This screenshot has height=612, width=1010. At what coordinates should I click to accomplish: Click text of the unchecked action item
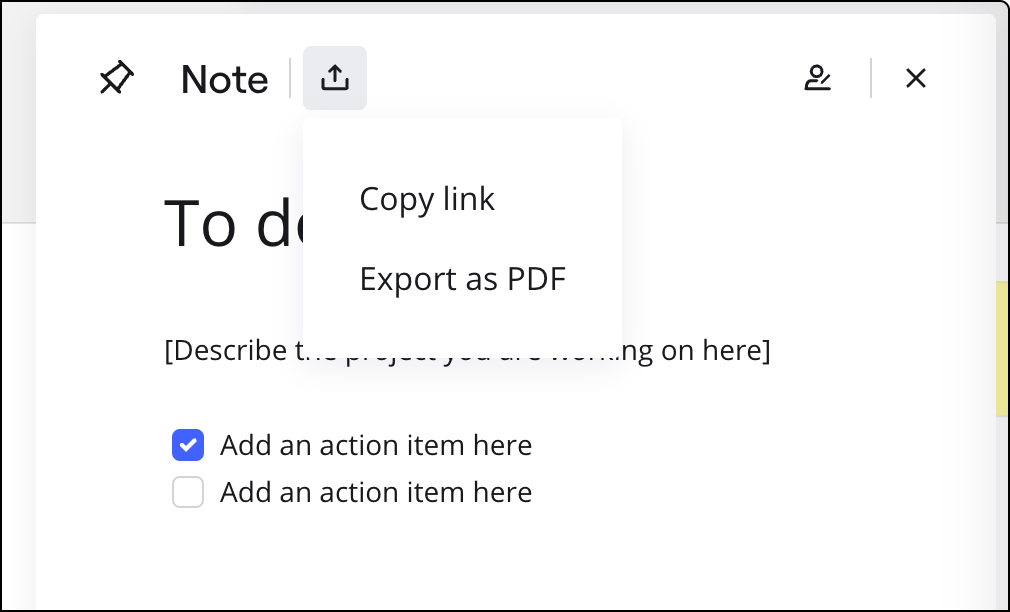376,492
